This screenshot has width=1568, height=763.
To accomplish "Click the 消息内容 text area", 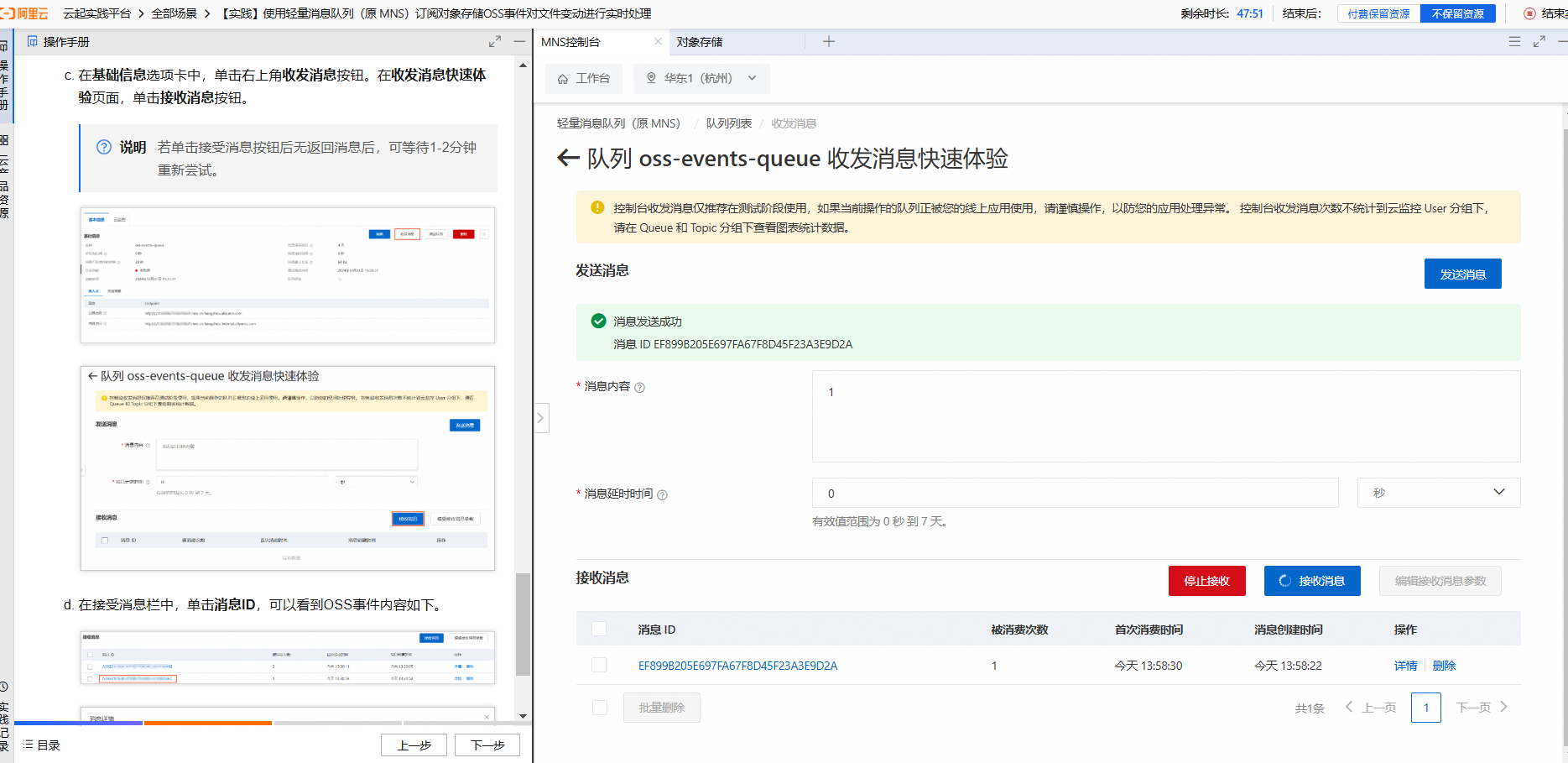I will click(1166, 416).
